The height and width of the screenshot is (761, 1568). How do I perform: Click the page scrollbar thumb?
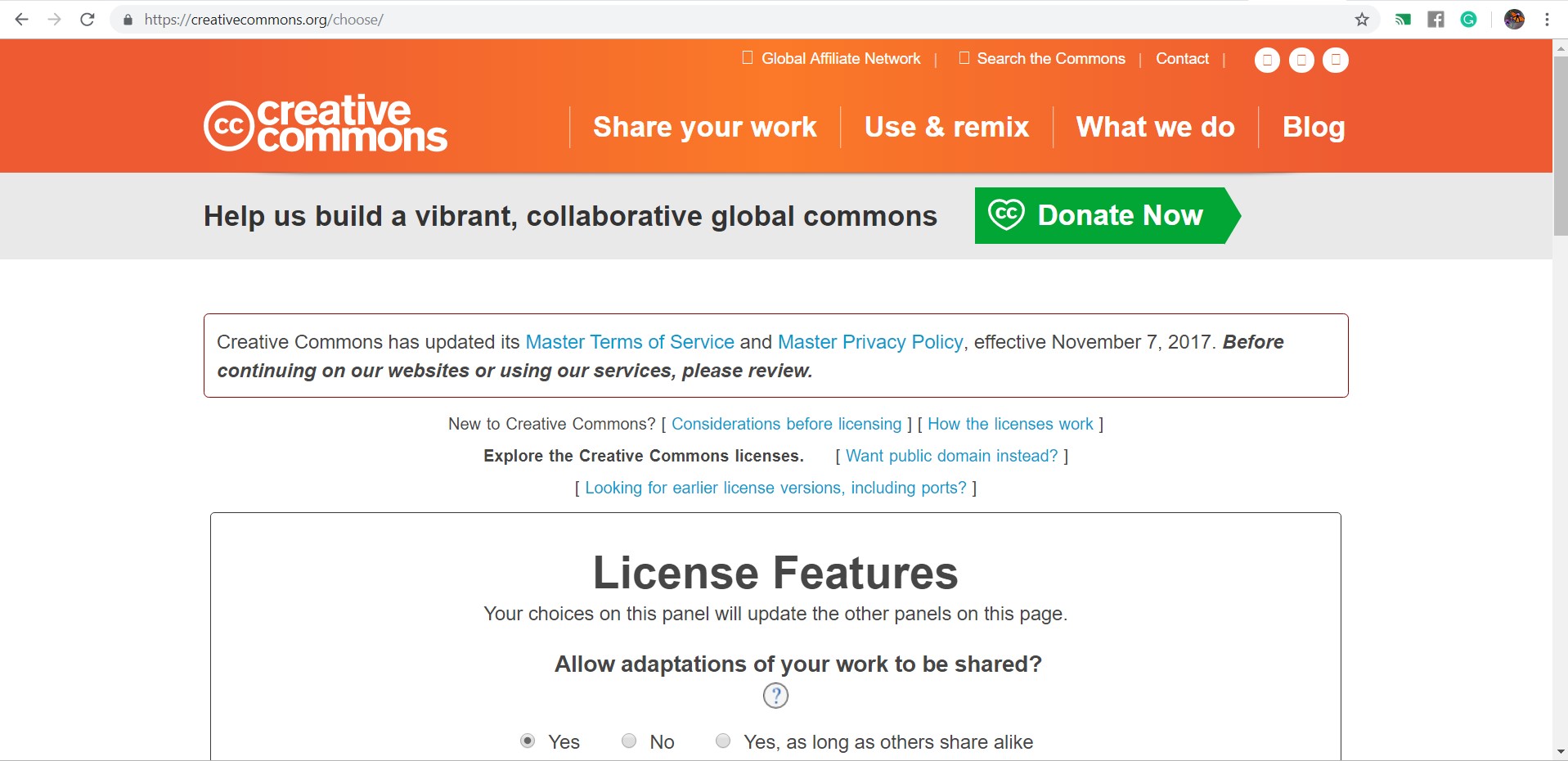click(x=1561, y=146)
